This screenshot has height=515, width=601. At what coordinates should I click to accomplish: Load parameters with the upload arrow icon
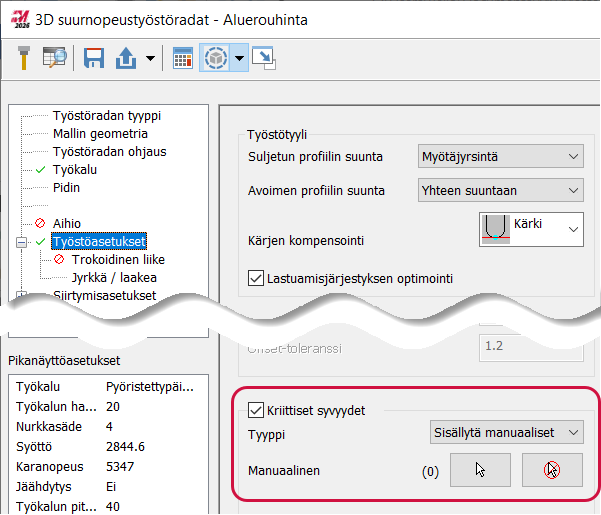(x=126, y=58)
